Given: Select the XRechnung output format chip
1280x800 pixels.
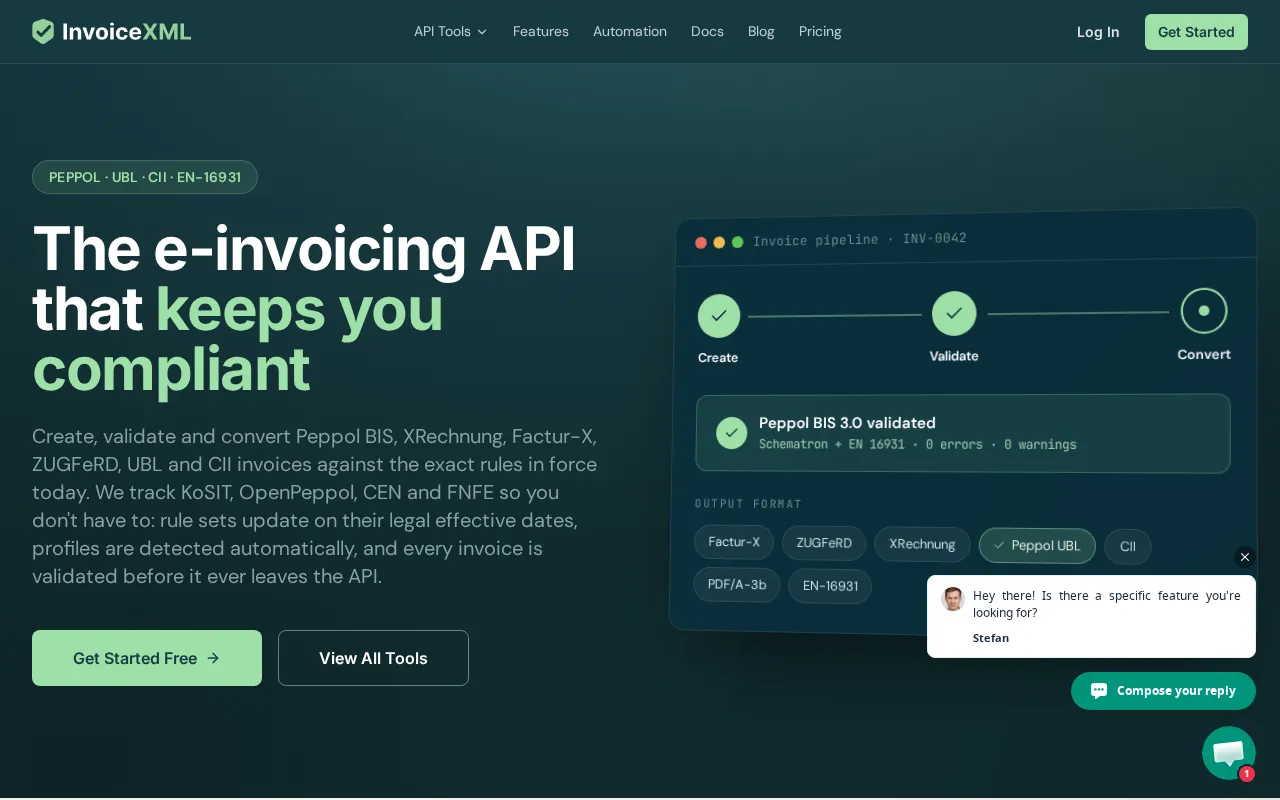Looking at the screenshot, I should point(922,544).
